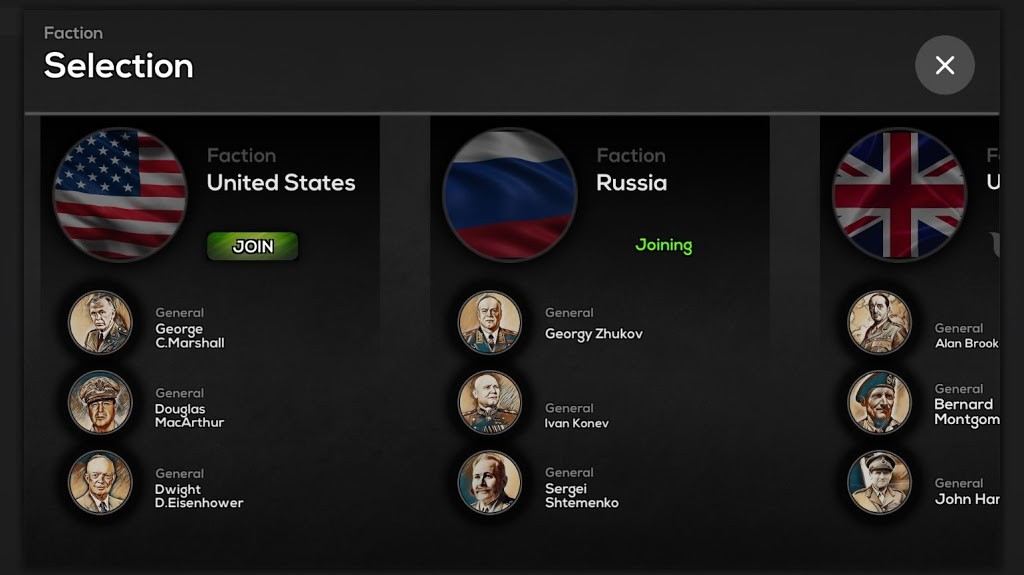Click the green Joining status text
Screen dimensions: 1024x575
[663, 245]
